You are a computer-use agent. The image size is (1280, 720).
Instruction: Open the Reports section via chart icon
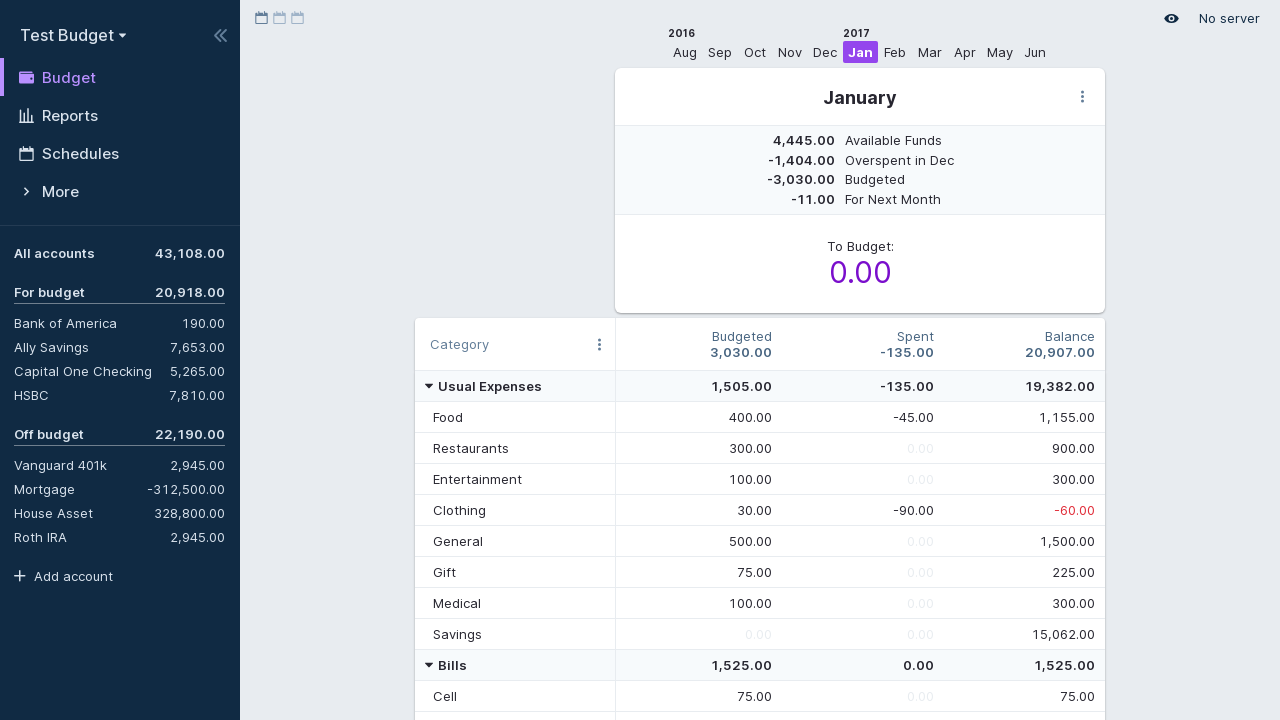(26, 115)
